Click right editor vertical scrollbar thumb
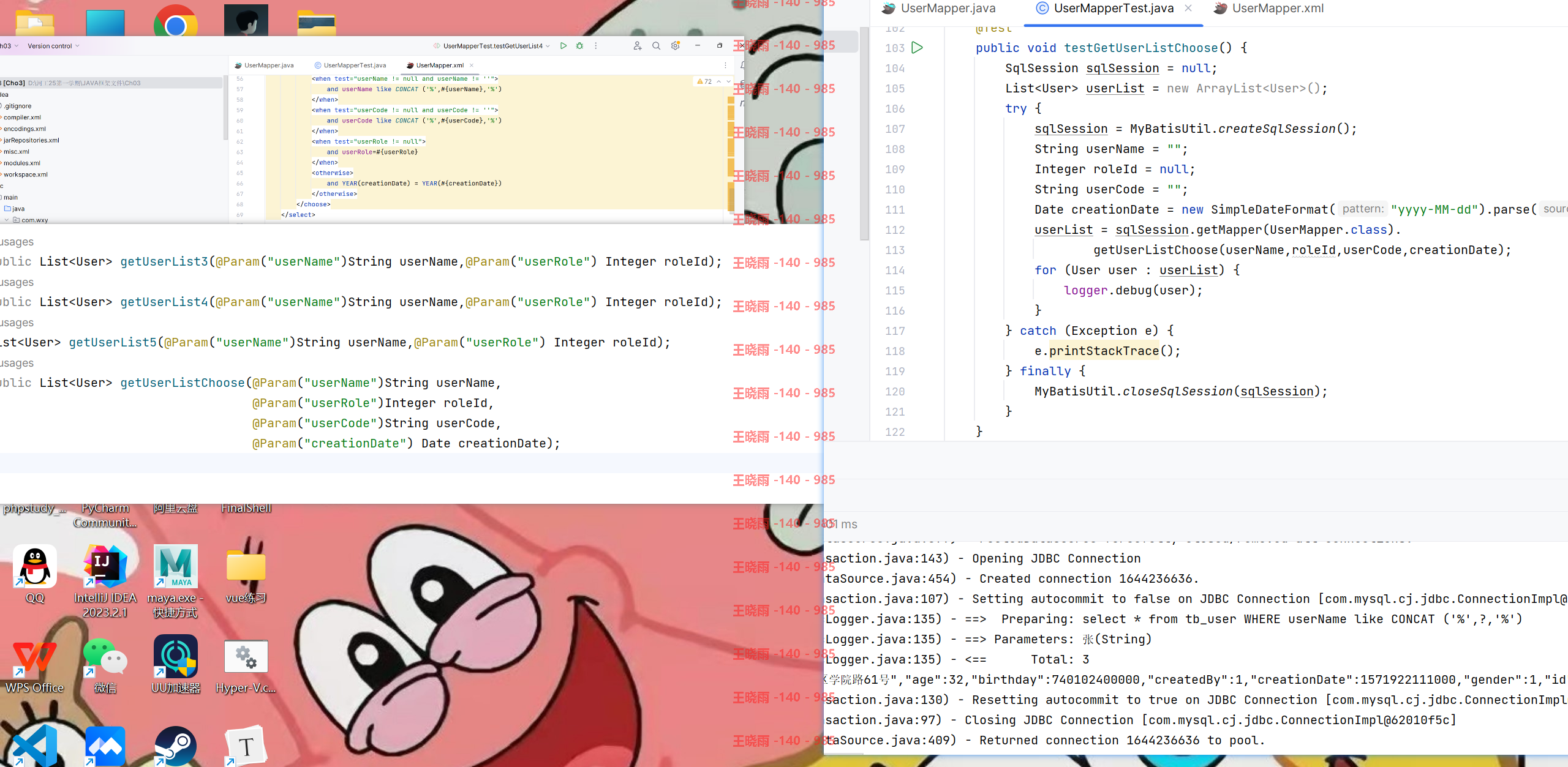This screenshot has width=1568, height=767. (x=864, y=133)
